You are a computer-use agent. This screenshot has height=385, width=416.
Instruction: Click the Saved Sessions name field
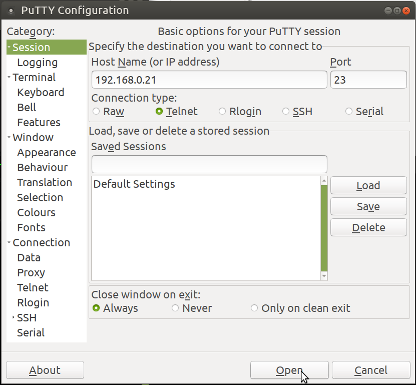click(x=209, y=164)
